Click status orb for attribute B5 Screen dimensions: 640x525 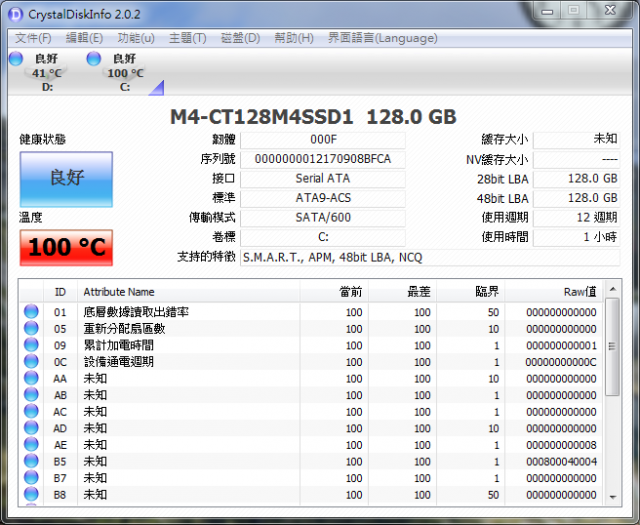click(31, 461)
